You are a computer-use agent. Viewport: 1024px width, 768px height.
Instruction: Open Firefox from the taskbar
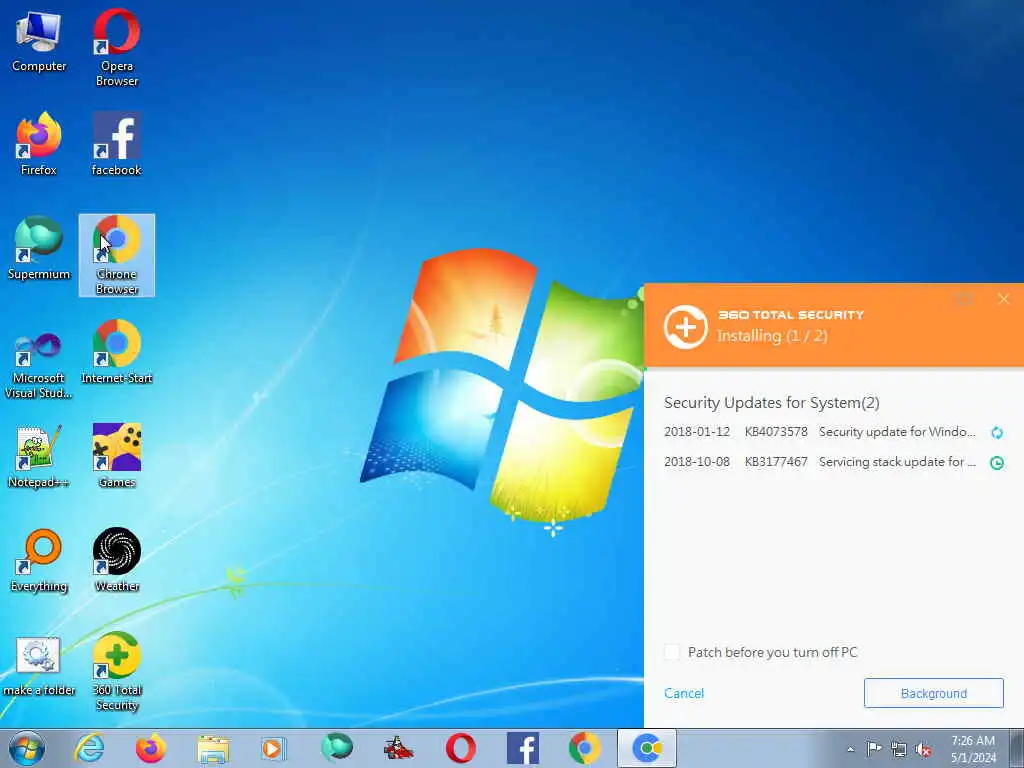point(150,748)
